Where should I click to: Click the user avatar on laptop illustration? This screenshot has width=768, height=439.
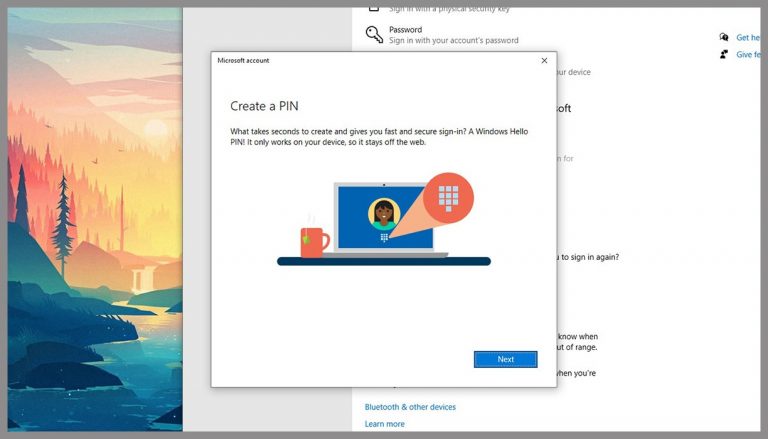coord(384,214)
